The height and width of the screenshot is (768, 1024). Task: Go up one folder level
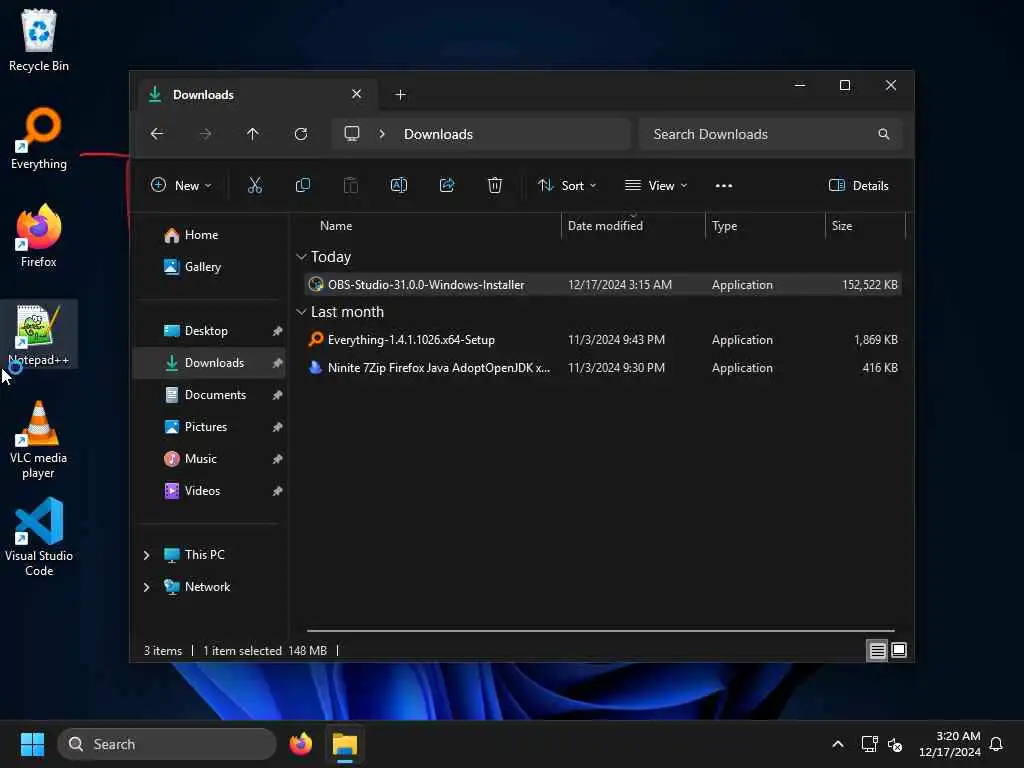[253, 134]
